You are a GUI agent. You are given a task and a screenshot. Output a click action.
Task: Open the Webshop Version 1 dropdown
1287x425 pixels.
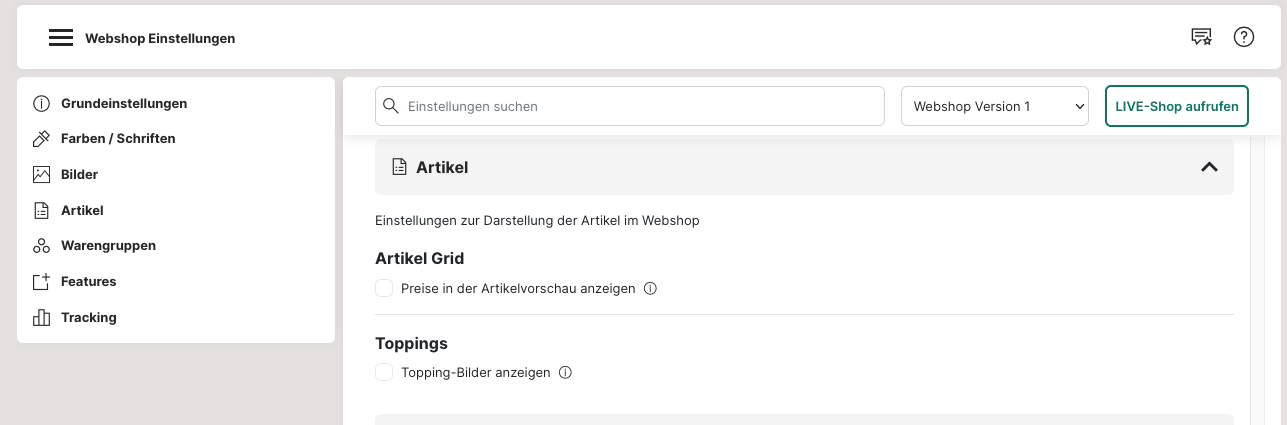(x=995, y=106)
